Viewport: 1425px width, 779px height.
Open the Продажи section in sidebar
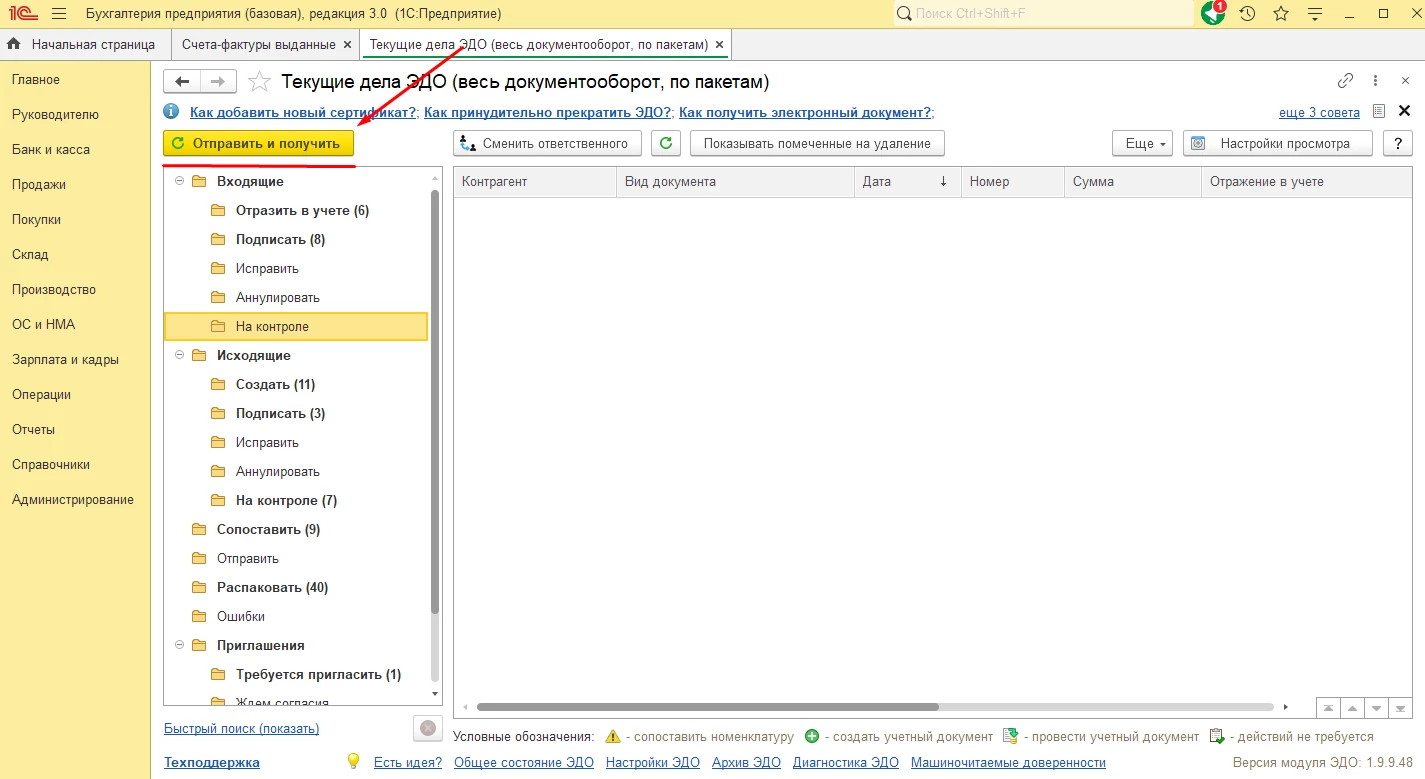click(x=39, y=185)
